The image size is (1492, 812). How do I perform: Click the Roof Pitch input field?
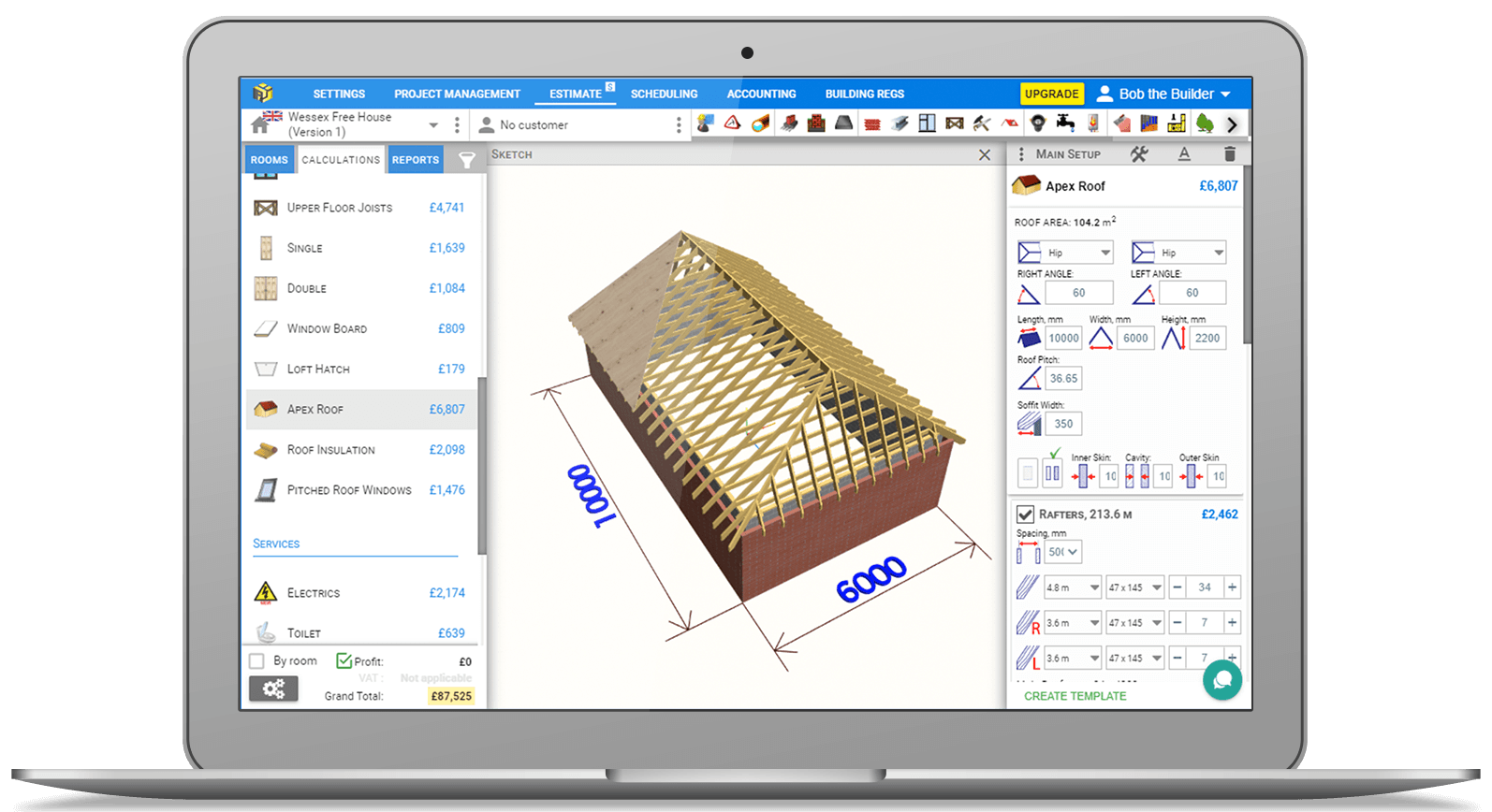tap(1063, 379)
